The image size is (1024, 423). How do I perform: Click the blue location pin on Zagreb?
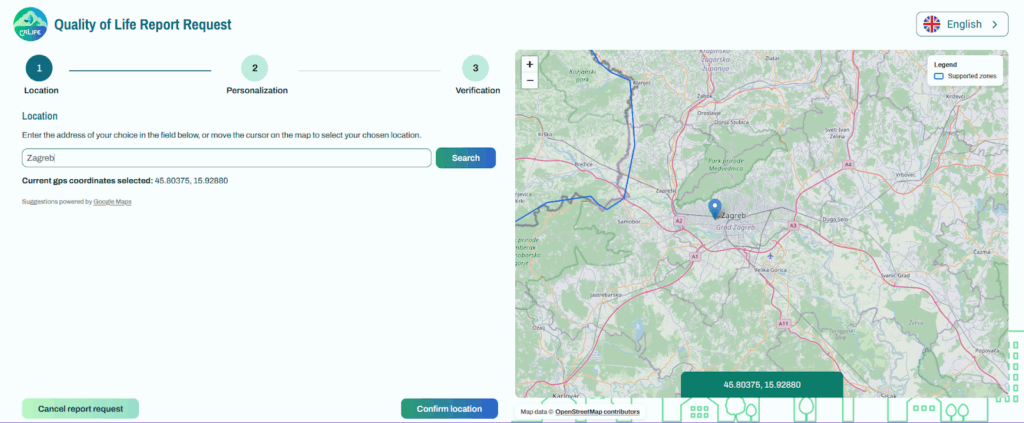pos(714,208)
